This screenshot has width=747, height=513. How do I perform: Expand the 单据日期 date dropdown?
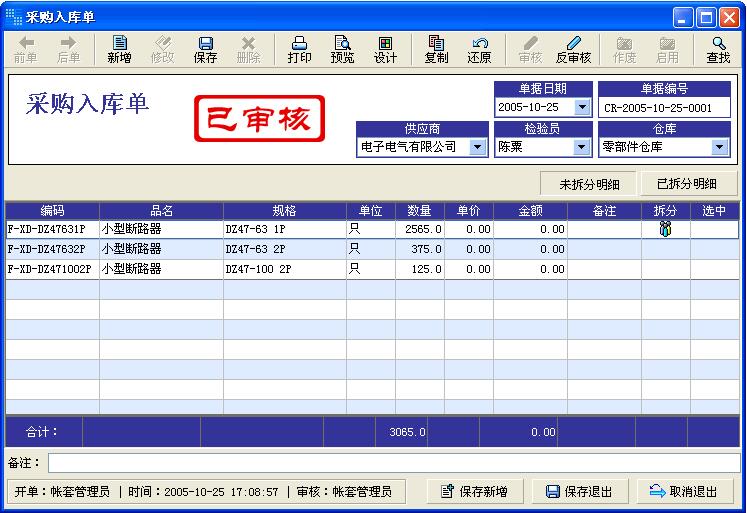(582, 107)
